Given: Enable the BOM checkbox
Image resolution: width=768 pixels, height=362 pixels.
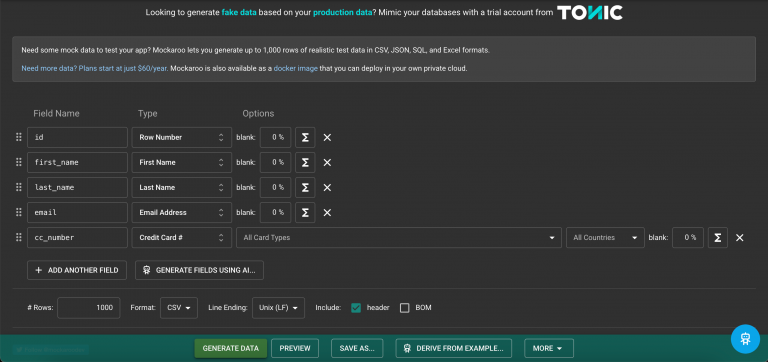Looking at the screenshot, I should pos(405,308).
